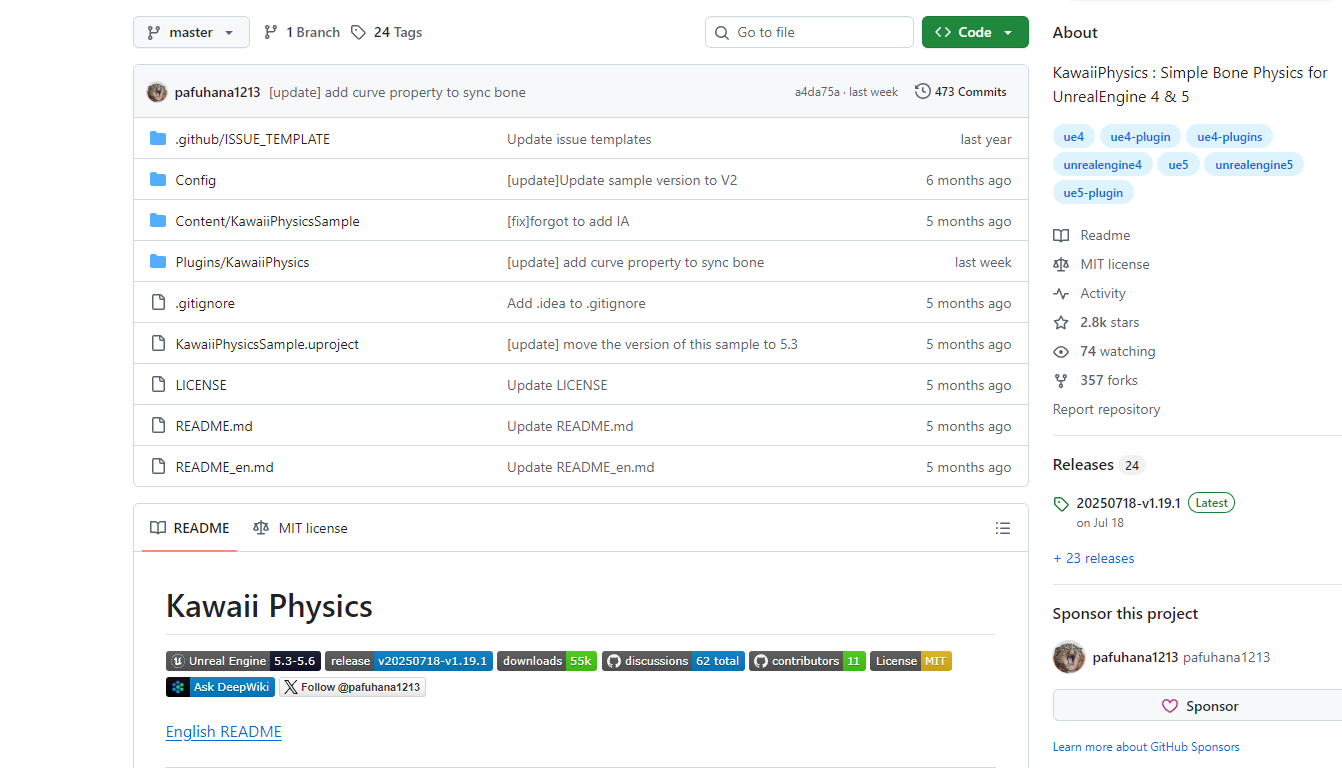The image size is (1342, 768).
Task: Select the ue4 topic tag
Action: [x=1074, y=137]
